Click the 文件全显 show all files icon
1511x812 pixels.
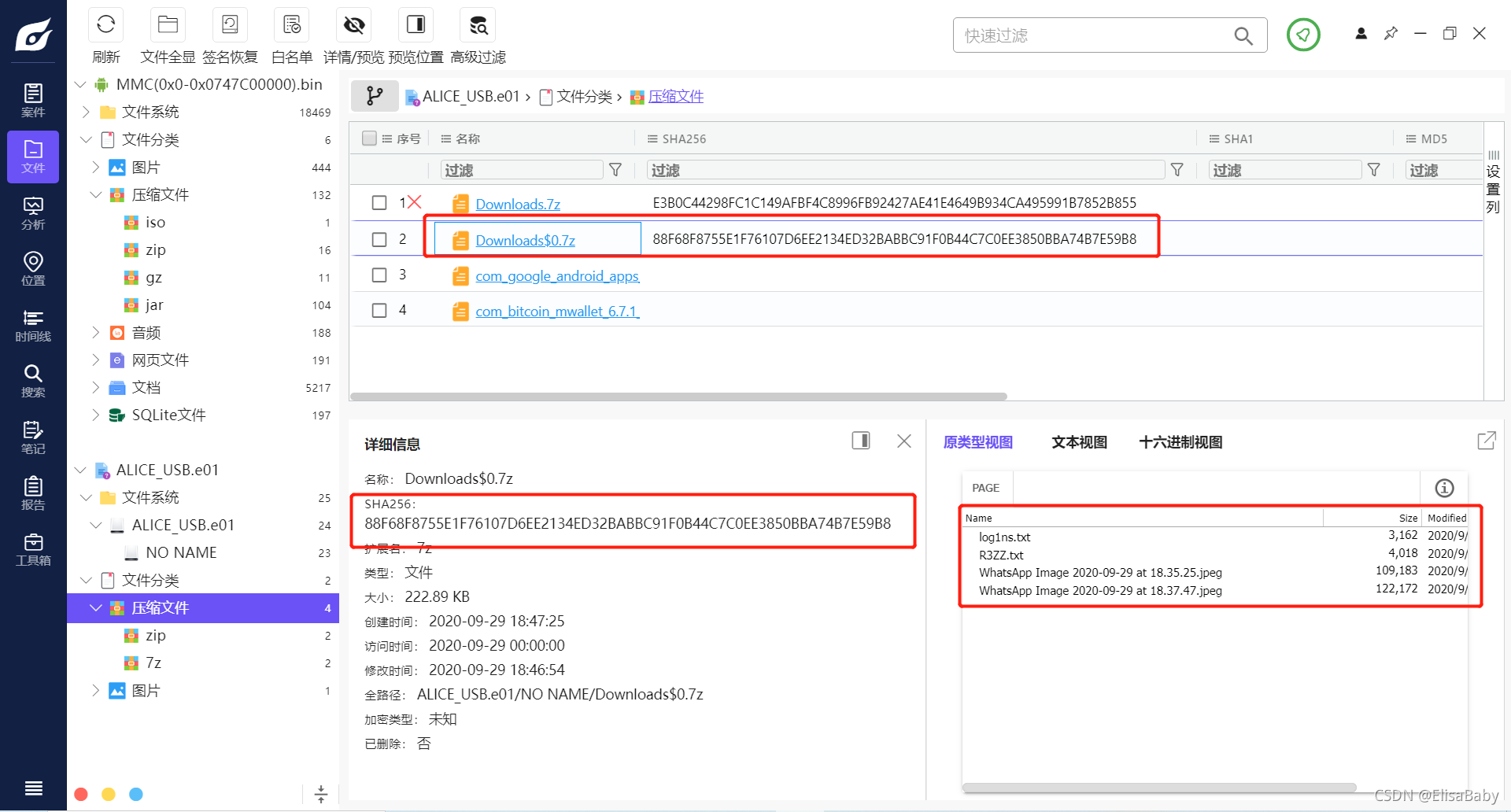point(168,25)
